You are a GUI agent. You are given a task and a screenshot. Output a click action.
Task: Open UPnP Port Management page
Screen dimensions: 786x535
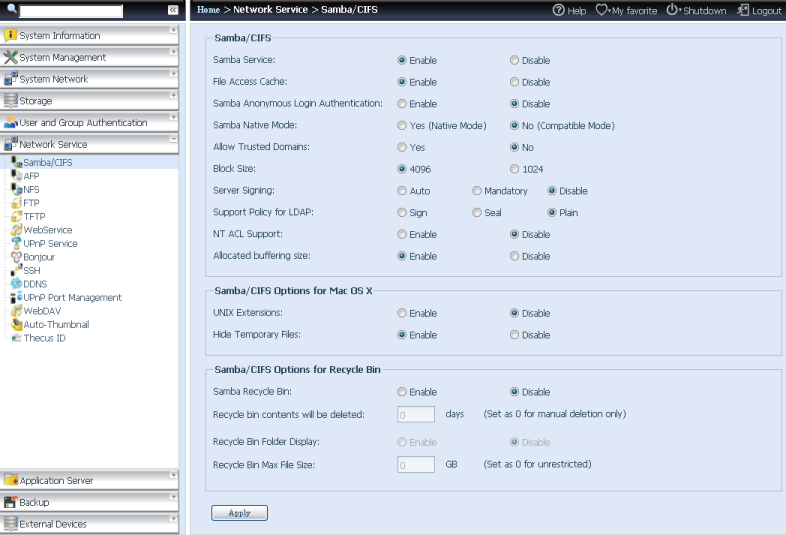point(72,297)
